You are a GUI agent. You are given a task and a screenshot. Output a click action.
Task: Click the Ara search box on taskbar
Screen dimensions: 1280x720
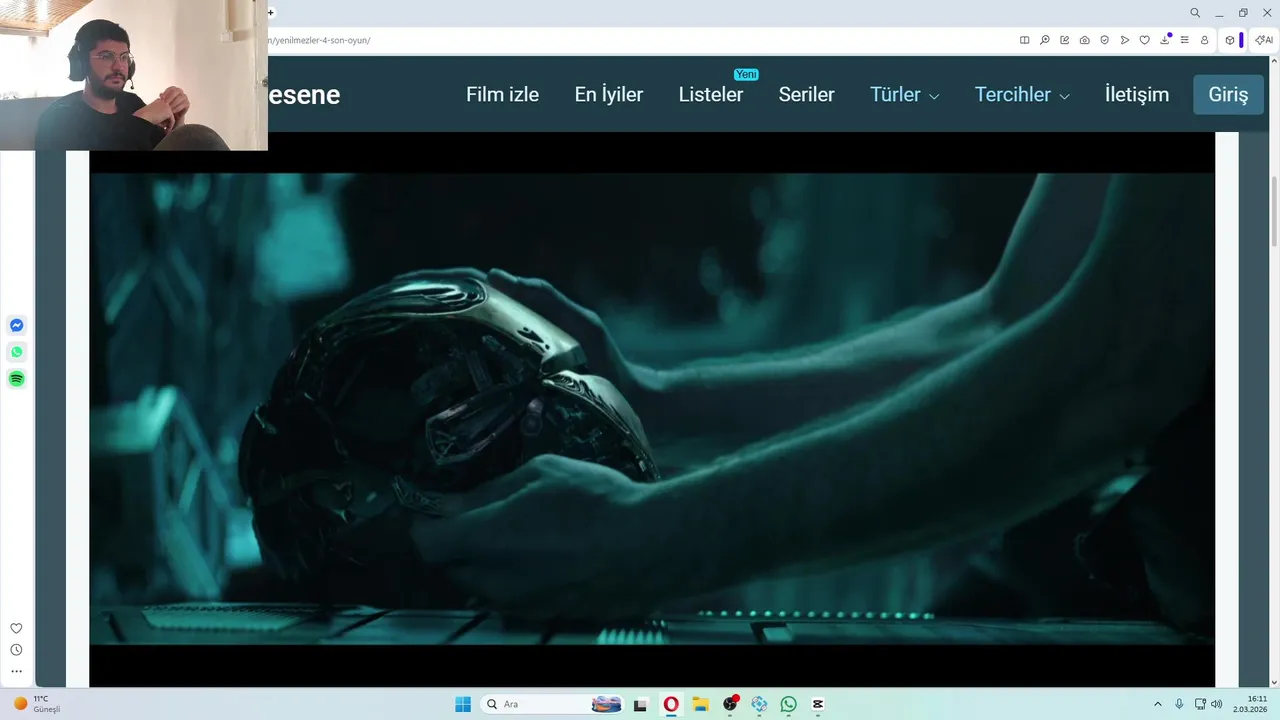coord(550,704)
